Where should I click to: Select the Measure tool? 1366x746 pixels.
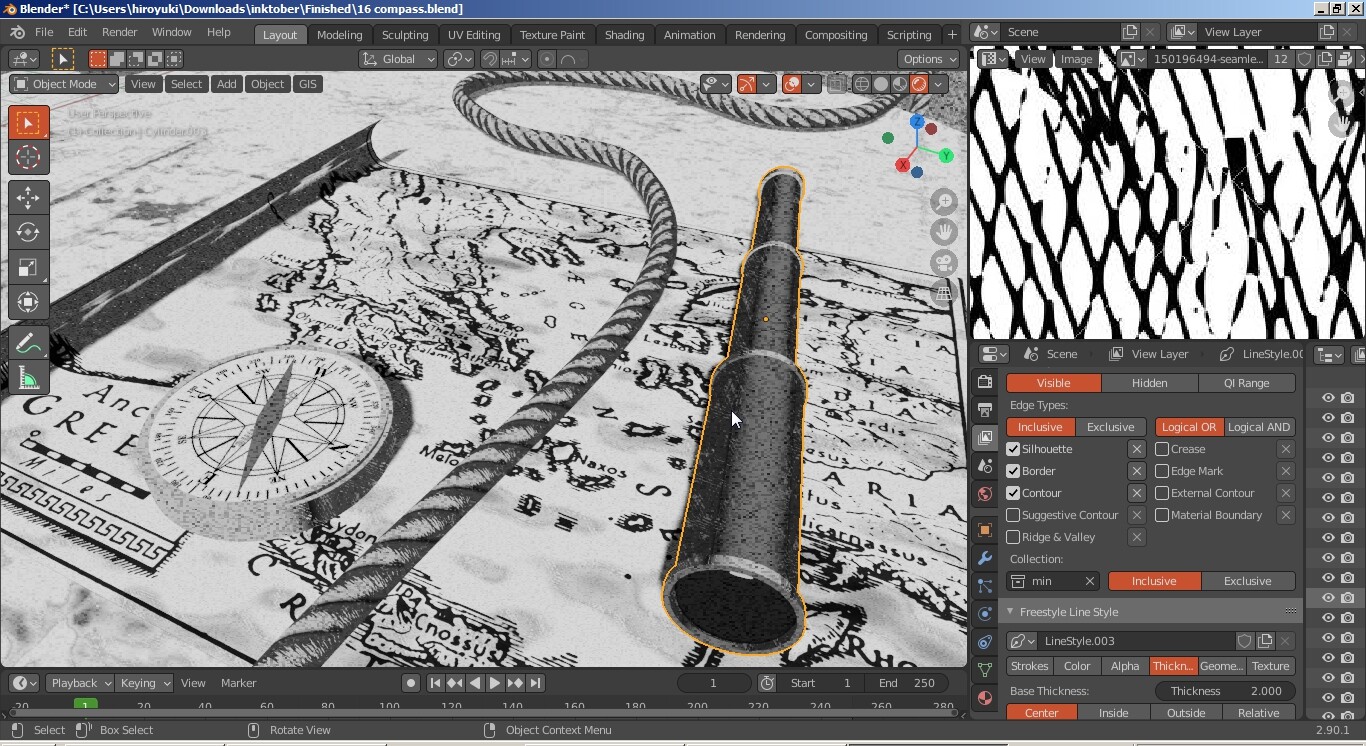[x=28, y=379]
